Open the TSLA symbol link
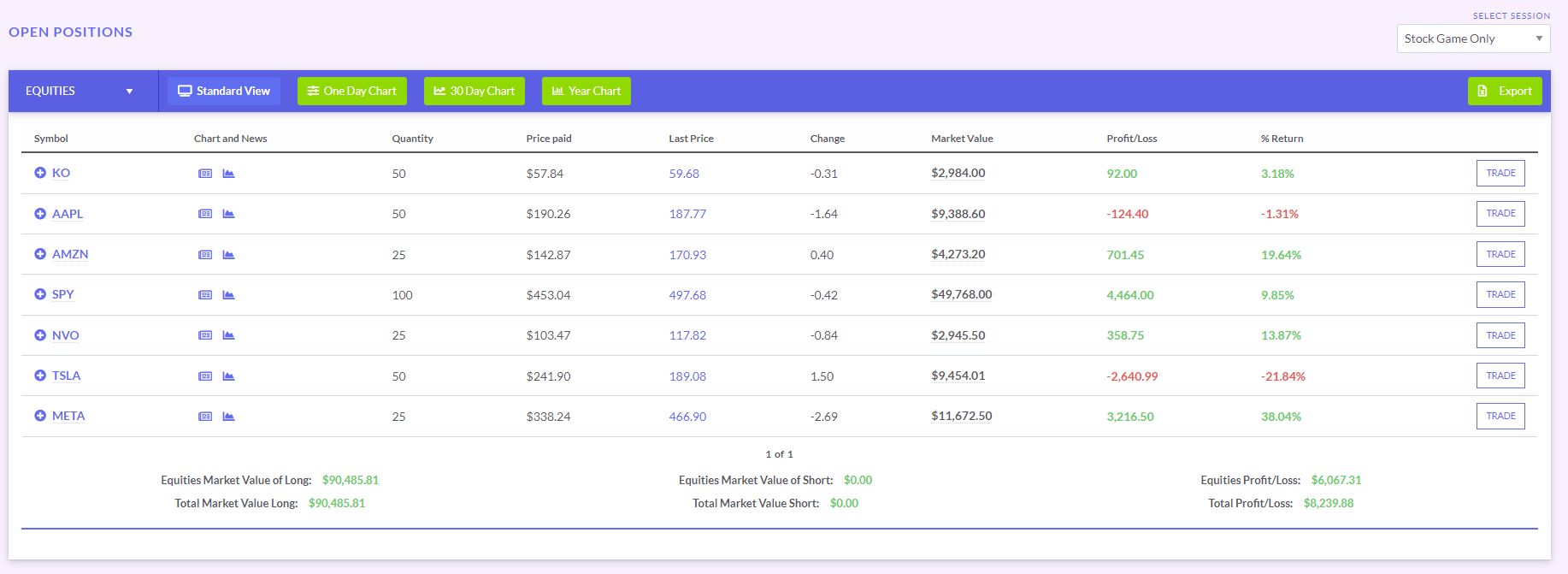Image resolution: width=1568 pixels, height=574 pixels. coord(67,376)
